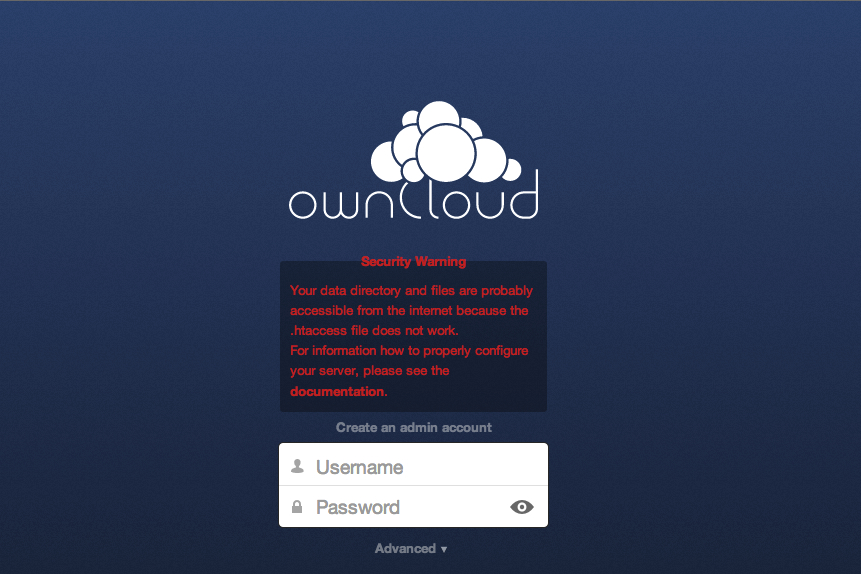This screenshot has height=574, width=861.
Task: Expand the Advanced settings section
Action: (406, 549)
